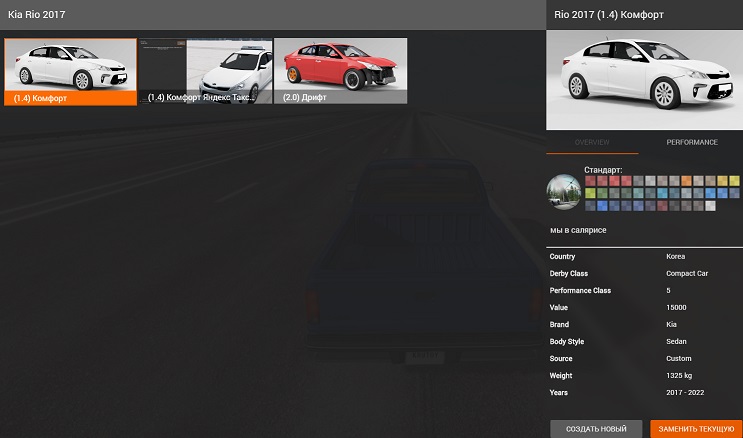Click the circular mod author avatar
The height and width of the screenshot is (438, 743).
[x=564, y=191]
